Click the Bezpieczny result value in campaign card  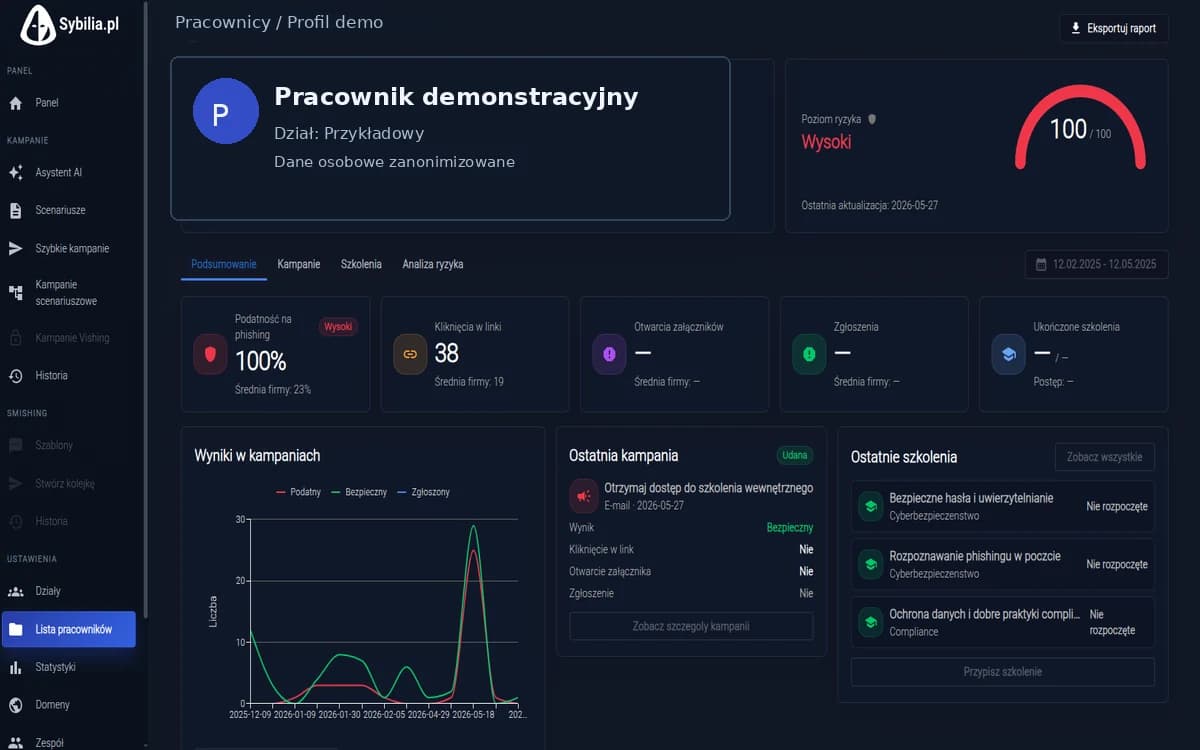click(790, 528)
